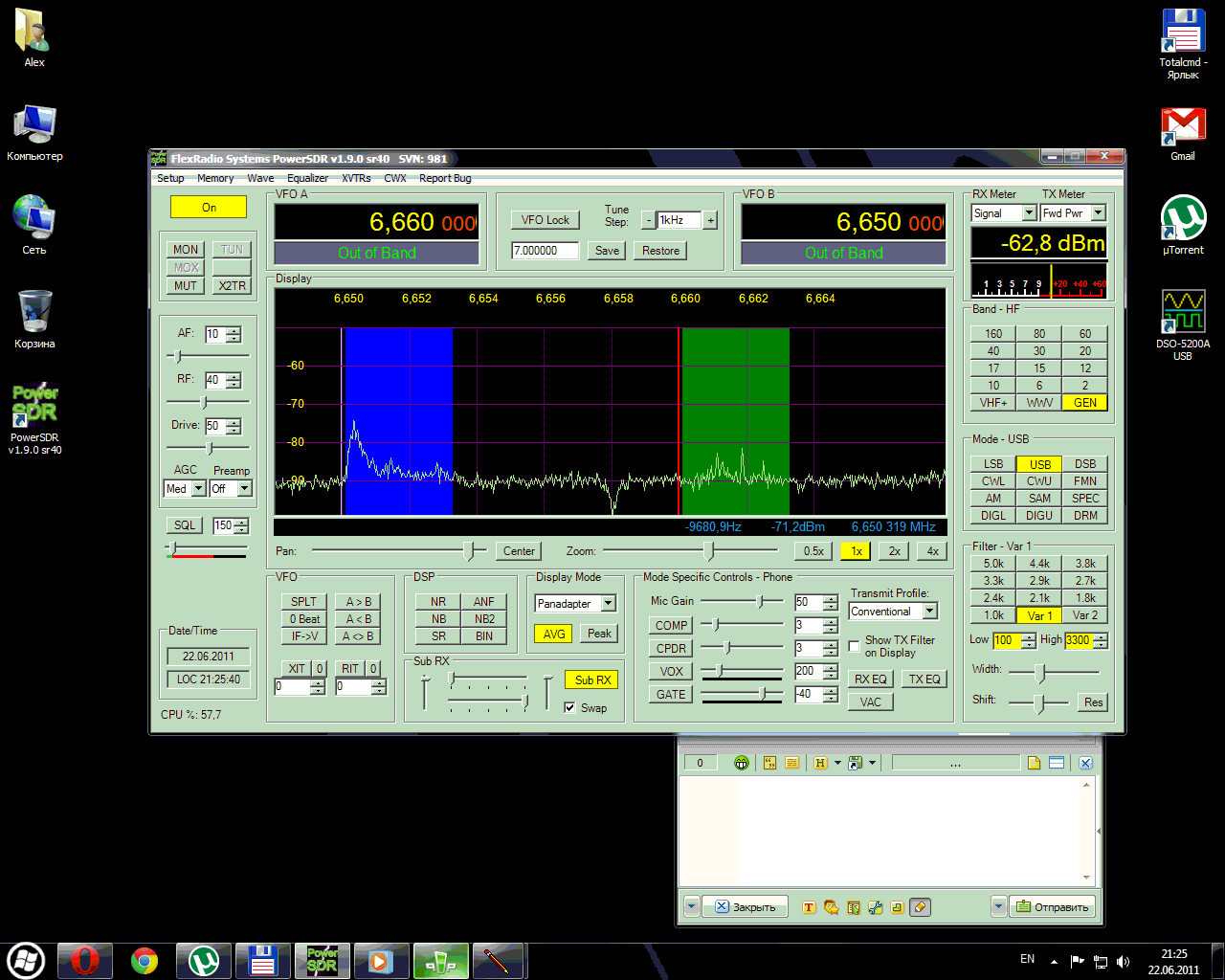Toggle the yellow On power button
The image size is (1225, 980).
tap(209, 207)
